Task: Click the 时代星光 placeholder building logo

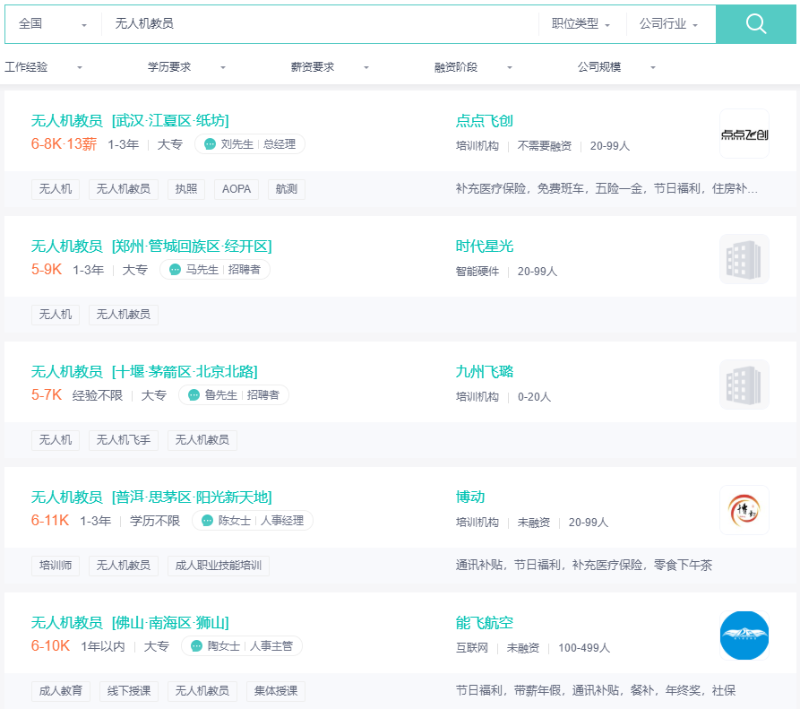Action: pyautogui.click(x=744, y=259)
